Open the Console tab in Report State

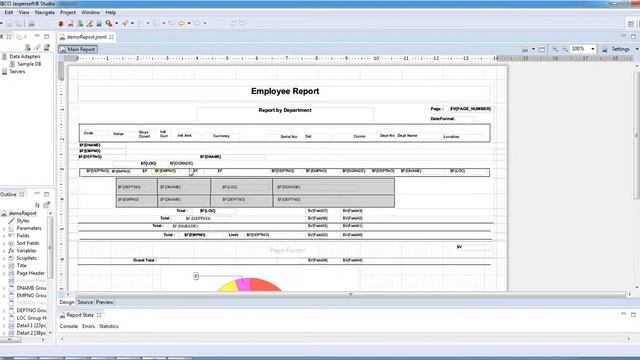click(69, 327)
